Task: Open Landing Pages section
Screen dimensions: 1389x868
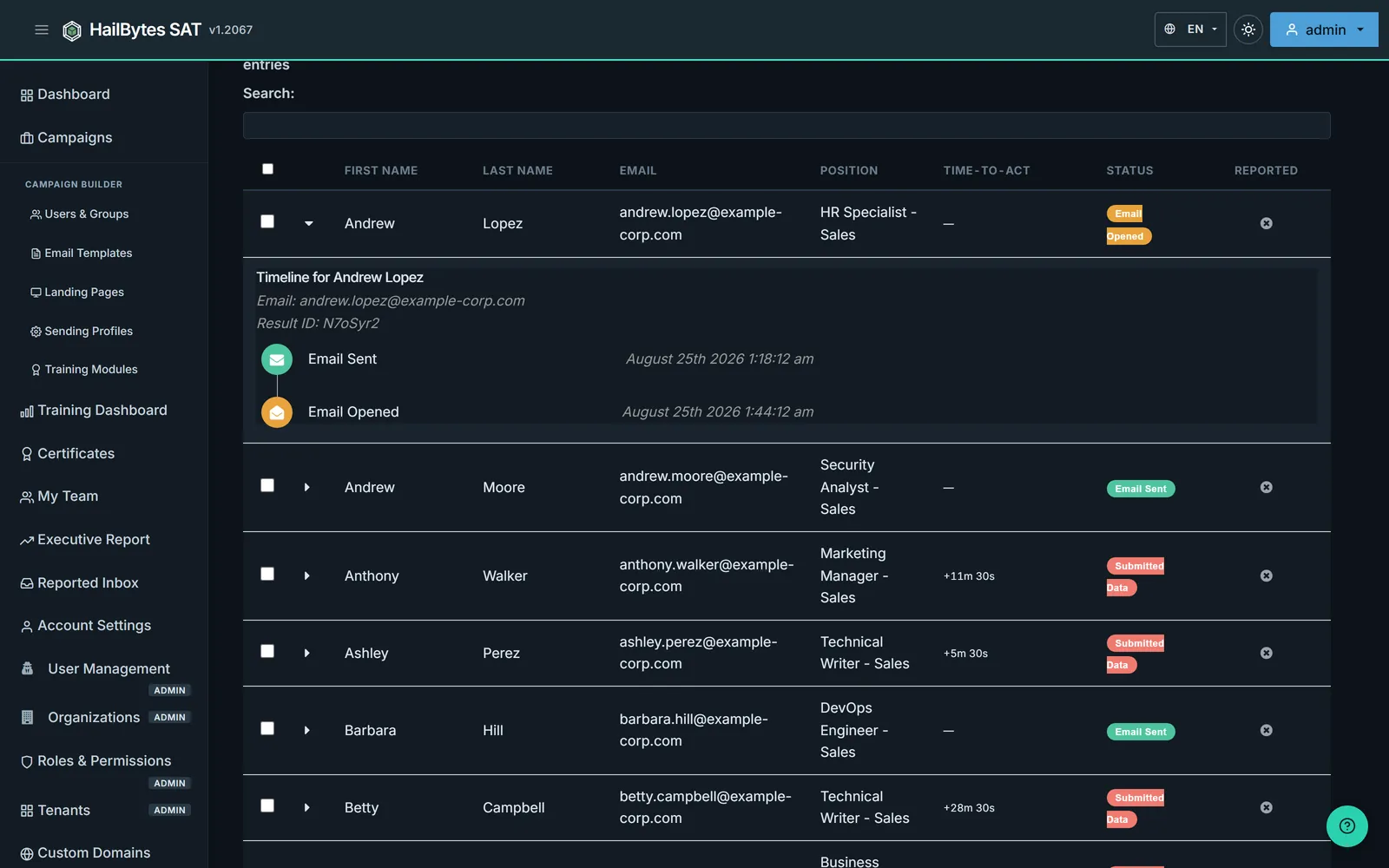Action: pos(77,293)
